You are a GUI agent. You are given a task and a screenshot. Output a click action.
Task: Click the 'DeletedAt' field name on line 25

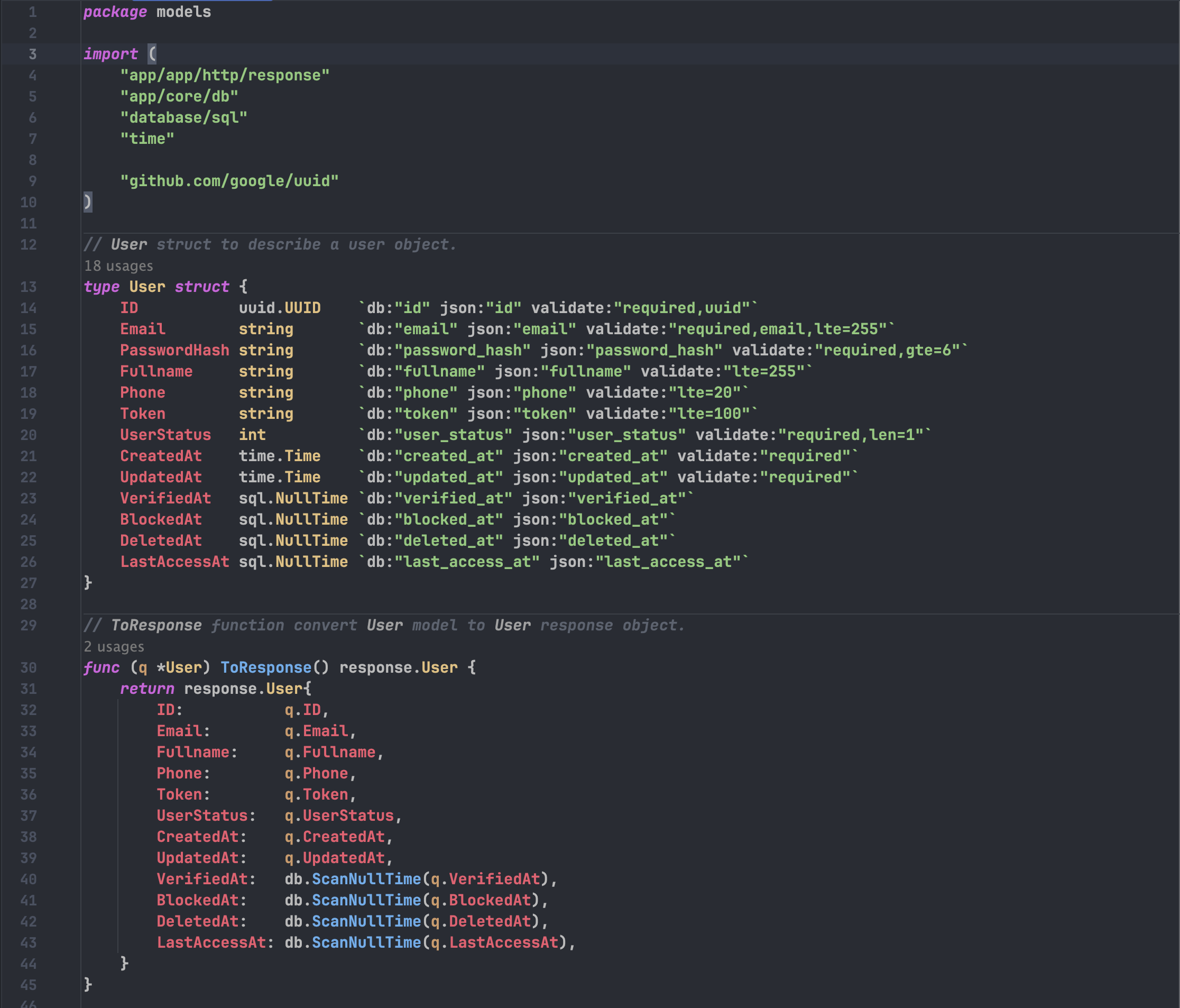tap(161, 540)
